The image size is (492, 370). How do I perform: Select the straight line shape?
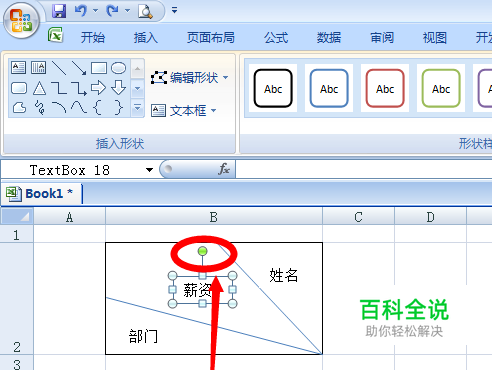tap(59, 68)
